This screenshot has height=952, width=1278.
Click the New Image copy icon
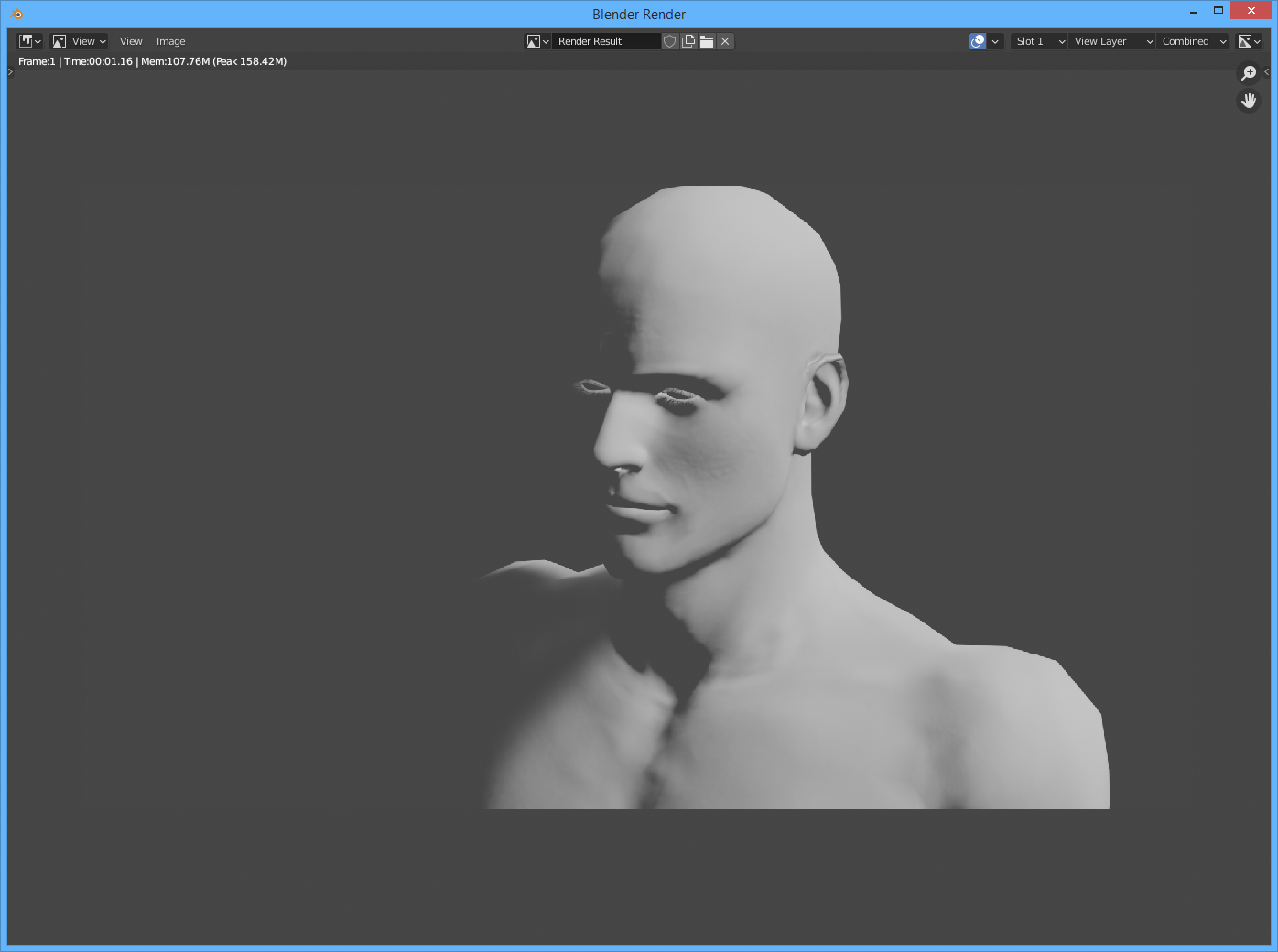688,41
